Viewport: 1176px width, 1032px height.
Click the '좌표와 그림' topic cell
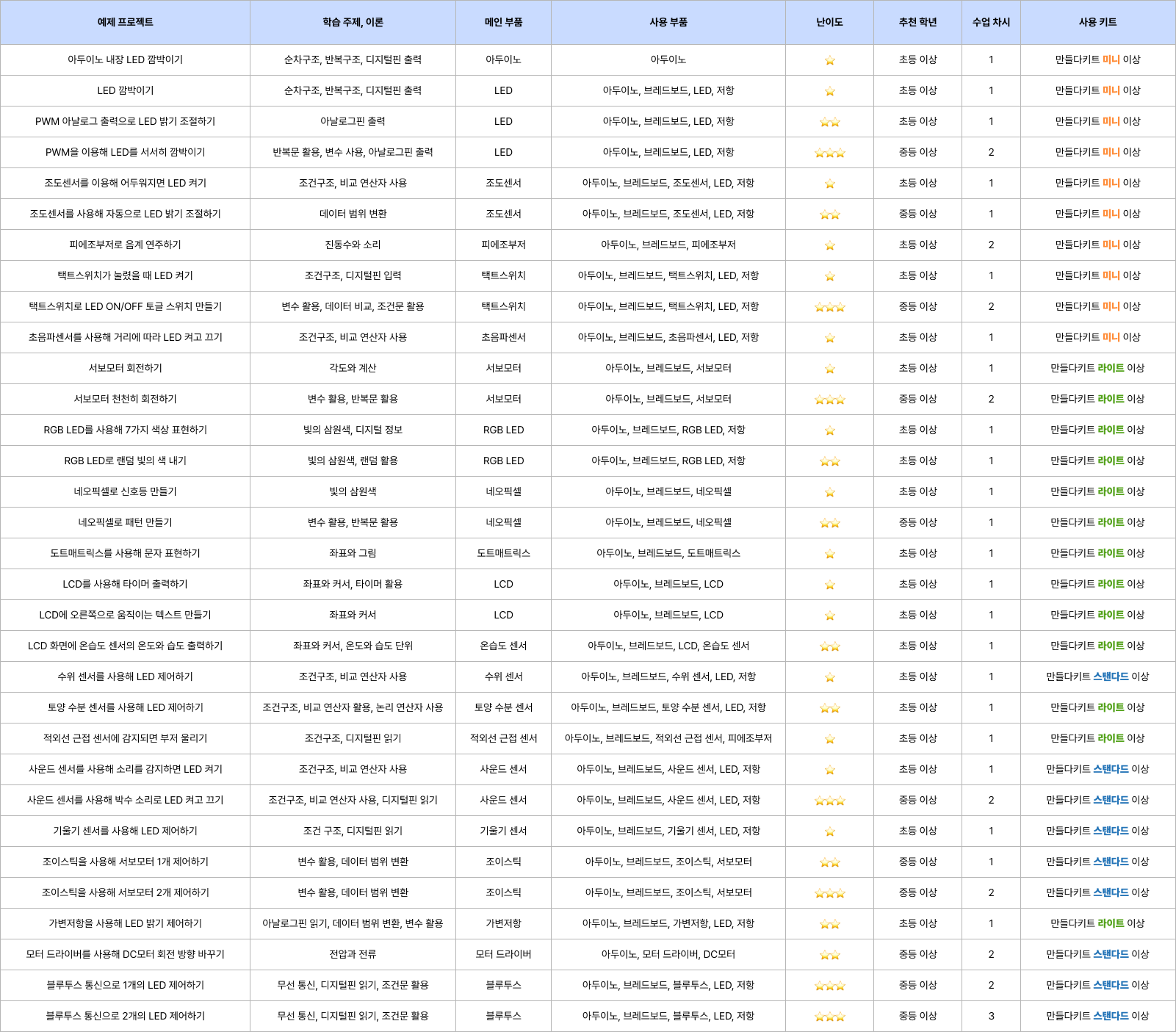pos(353,553)
